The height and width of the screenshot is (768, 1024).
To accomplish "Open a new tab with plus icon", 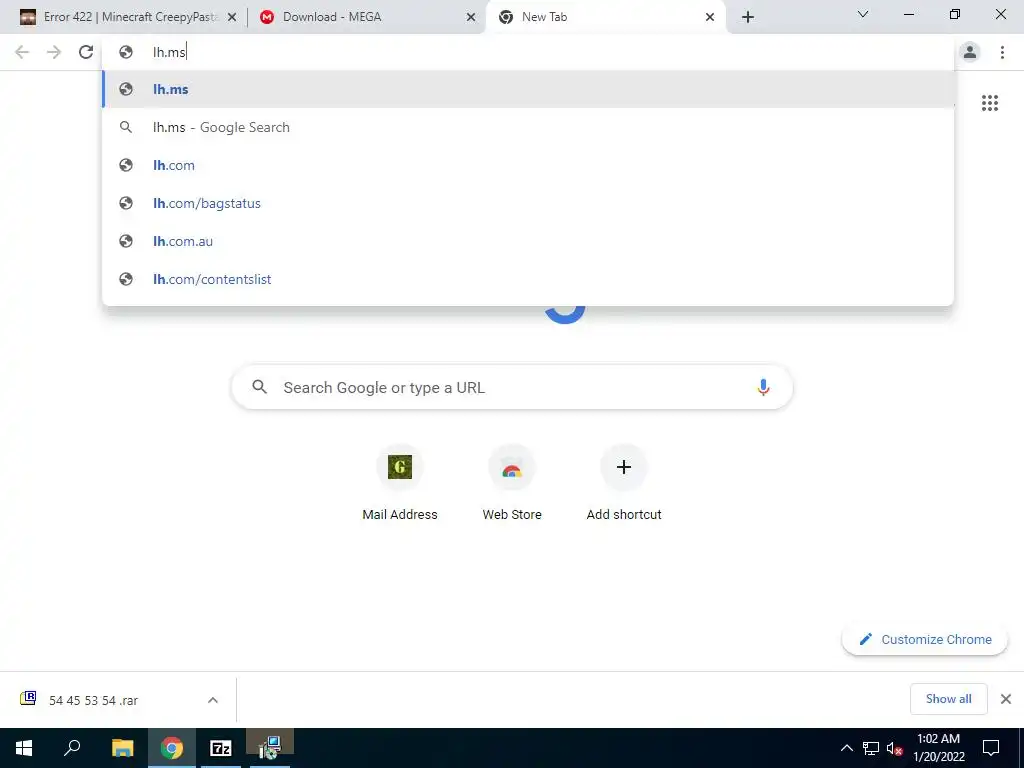I will 748,17.
